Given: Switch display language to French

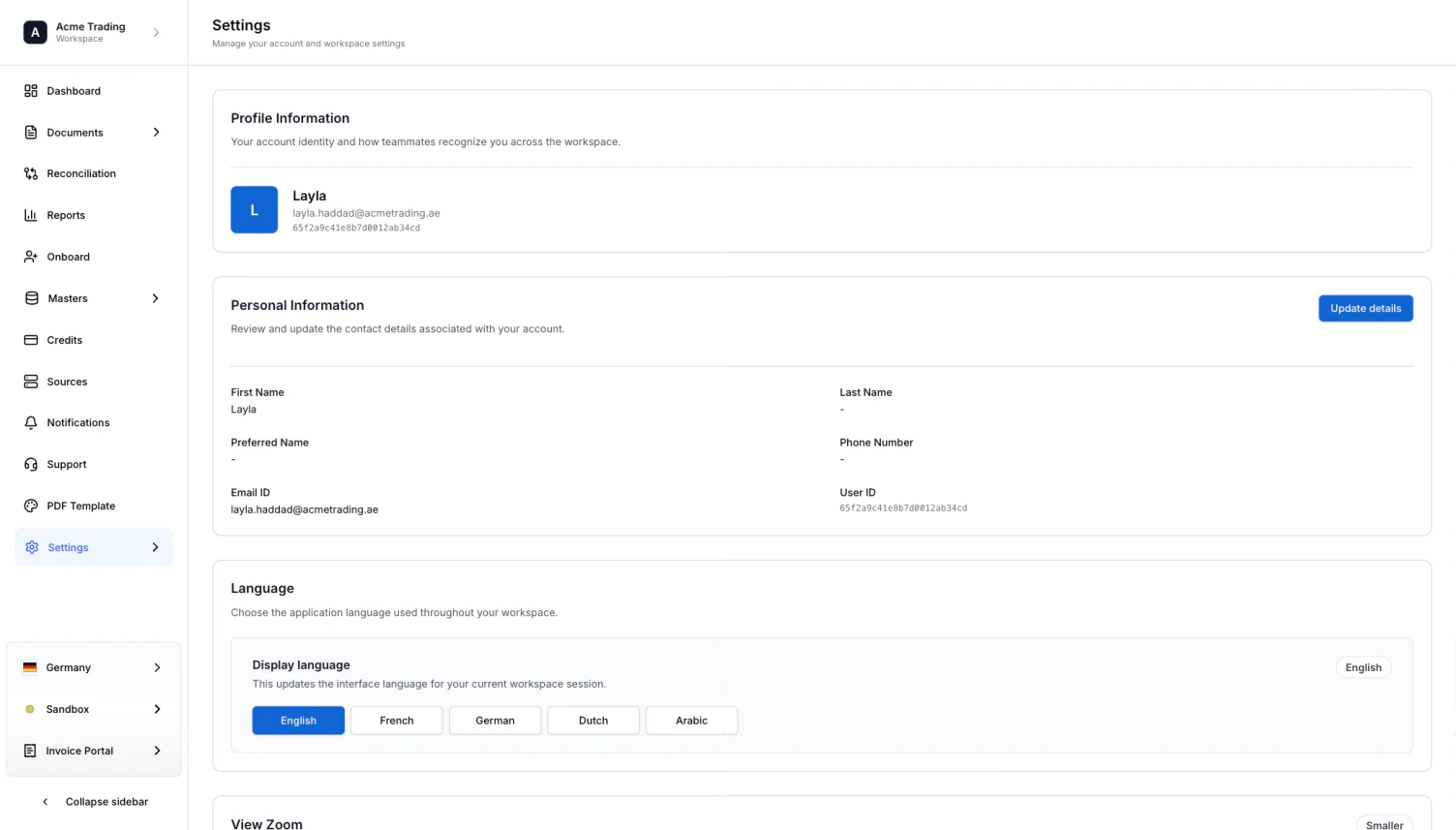Looking at the screenshot, I should coord(397,721).
